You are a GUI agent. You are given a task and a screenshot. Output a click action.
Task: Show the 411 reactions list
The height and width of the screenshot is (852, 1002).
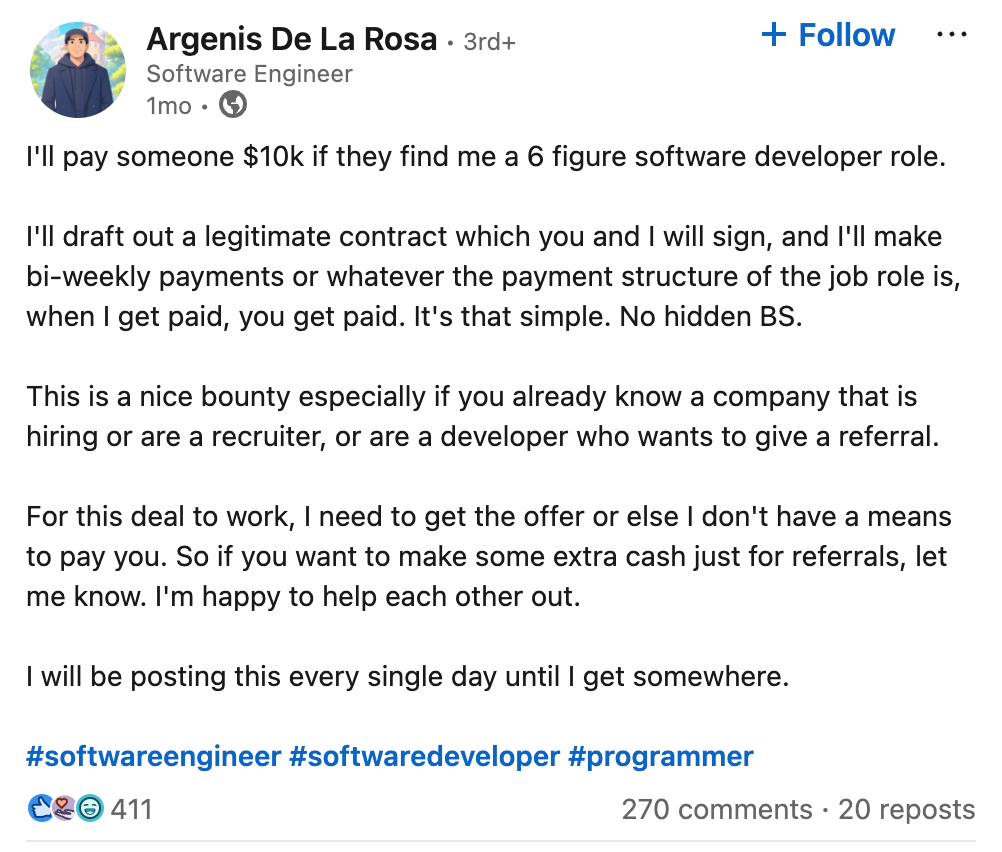point(131,809)
